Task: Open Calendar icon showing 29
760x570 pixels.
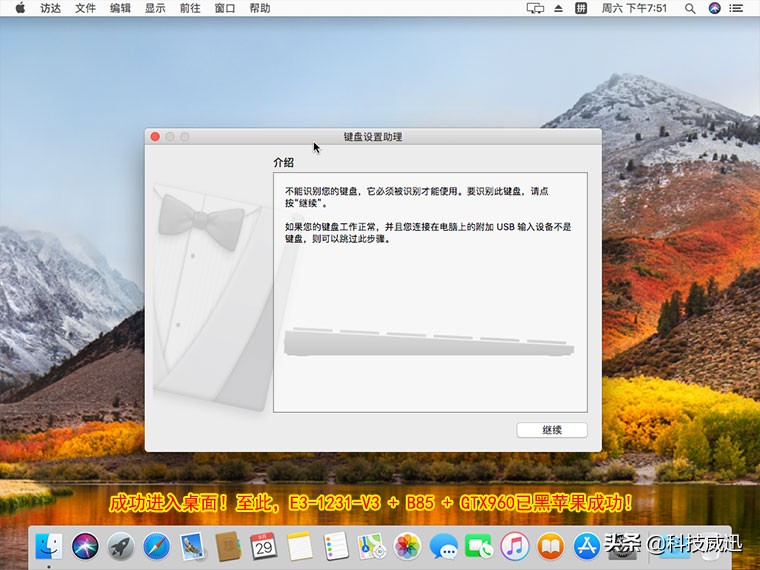Action: 264,546
